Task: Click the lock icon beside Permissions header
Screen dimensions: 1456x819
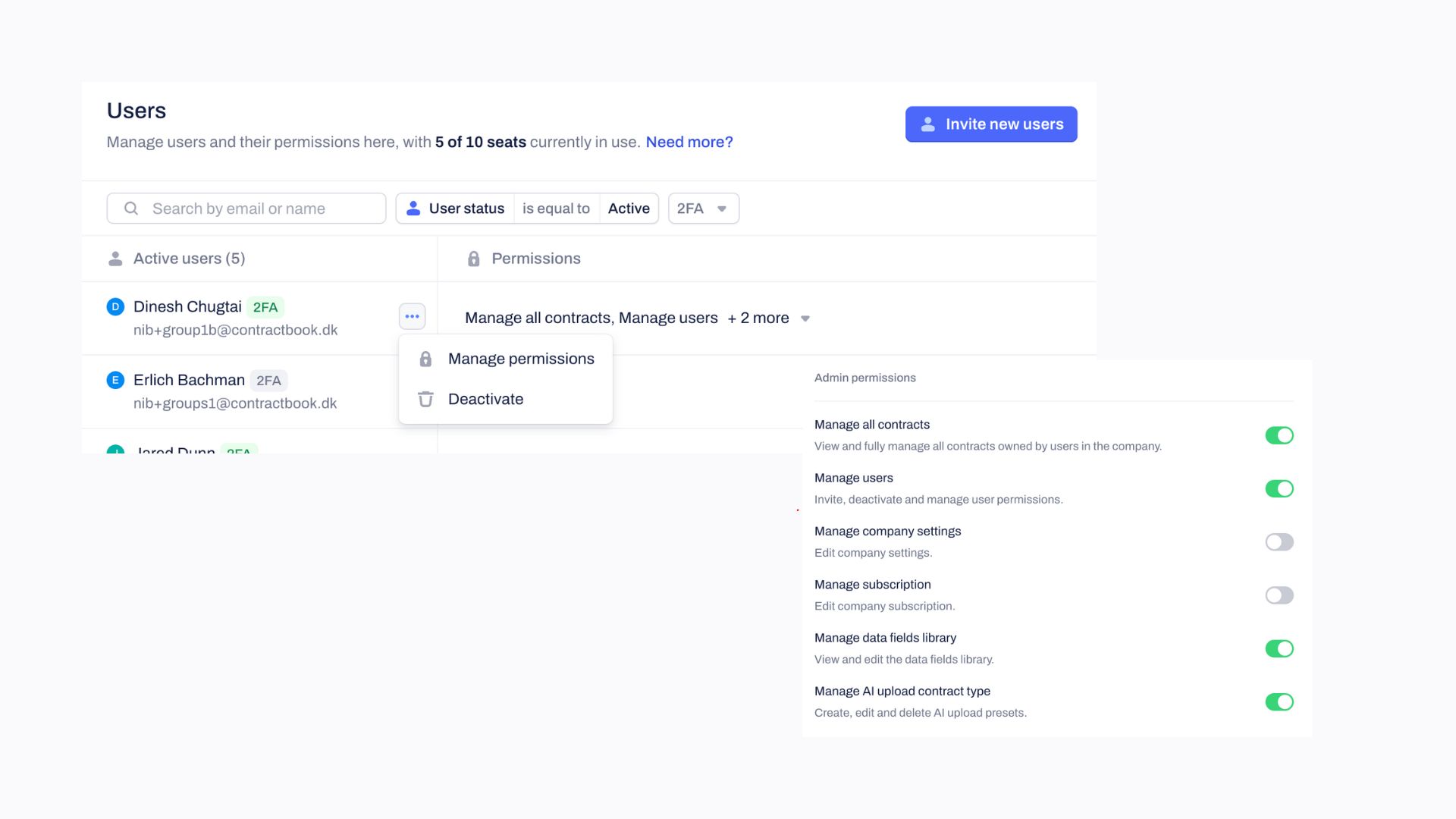Action: [474, 258]
